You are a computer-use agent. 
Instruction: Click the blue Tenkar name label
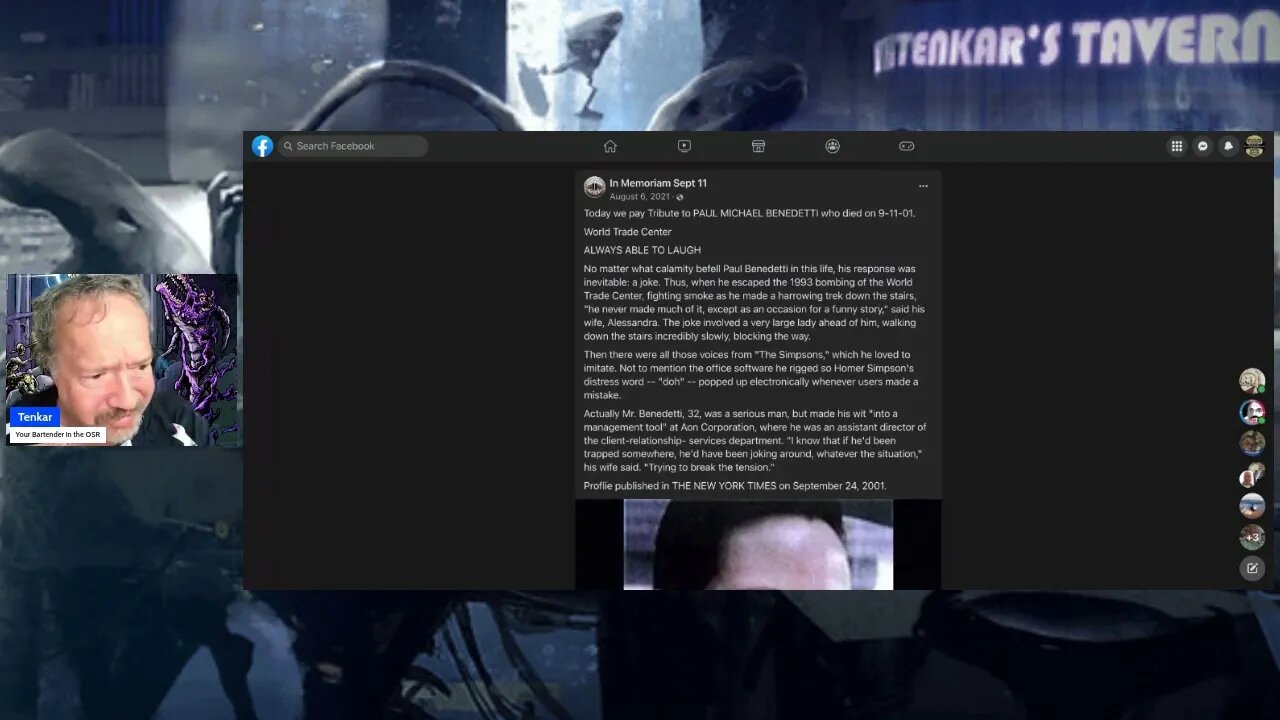pyautogui.click(x=35, y=417)
